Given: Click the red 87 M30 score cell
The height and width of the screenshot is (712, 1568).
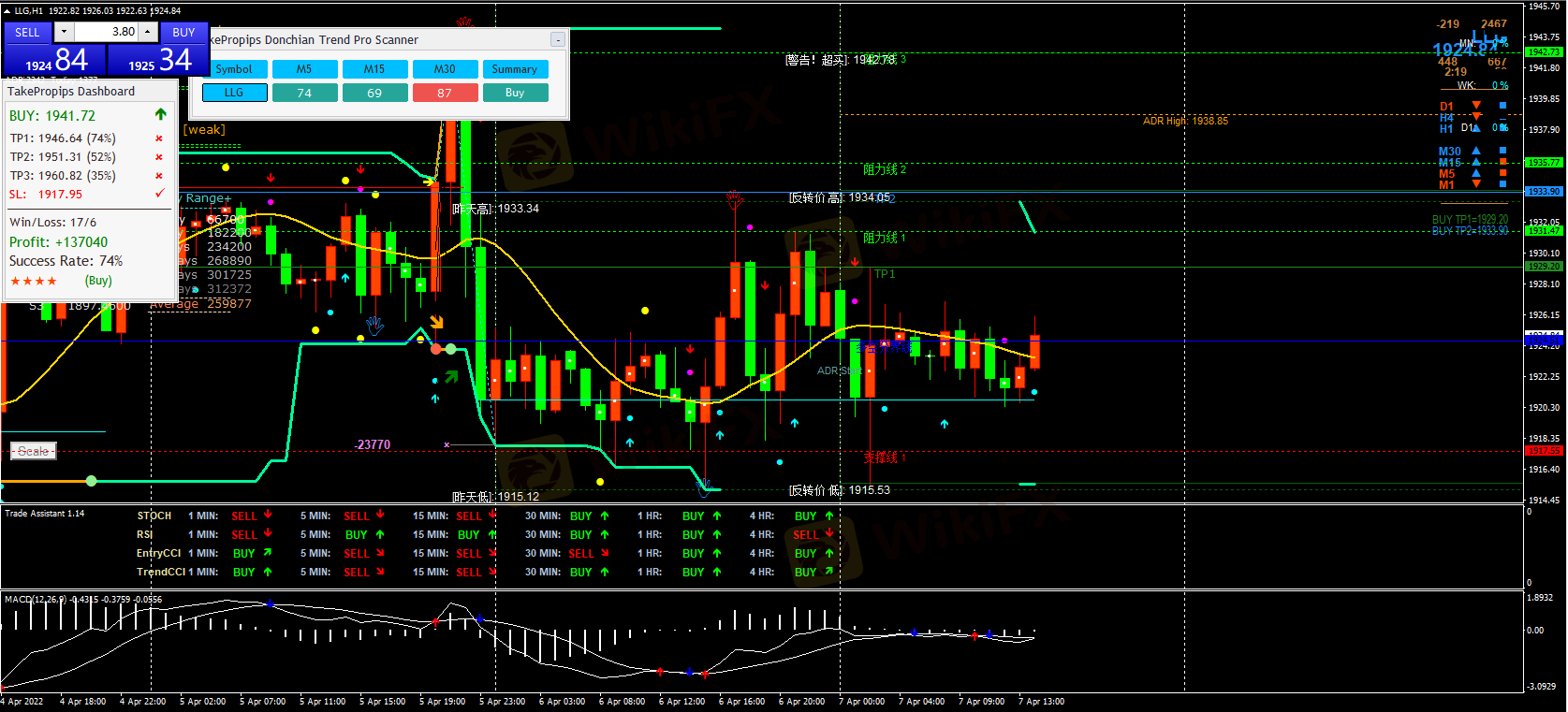Looking at the screenshot, I should click(x=445, y=93).
